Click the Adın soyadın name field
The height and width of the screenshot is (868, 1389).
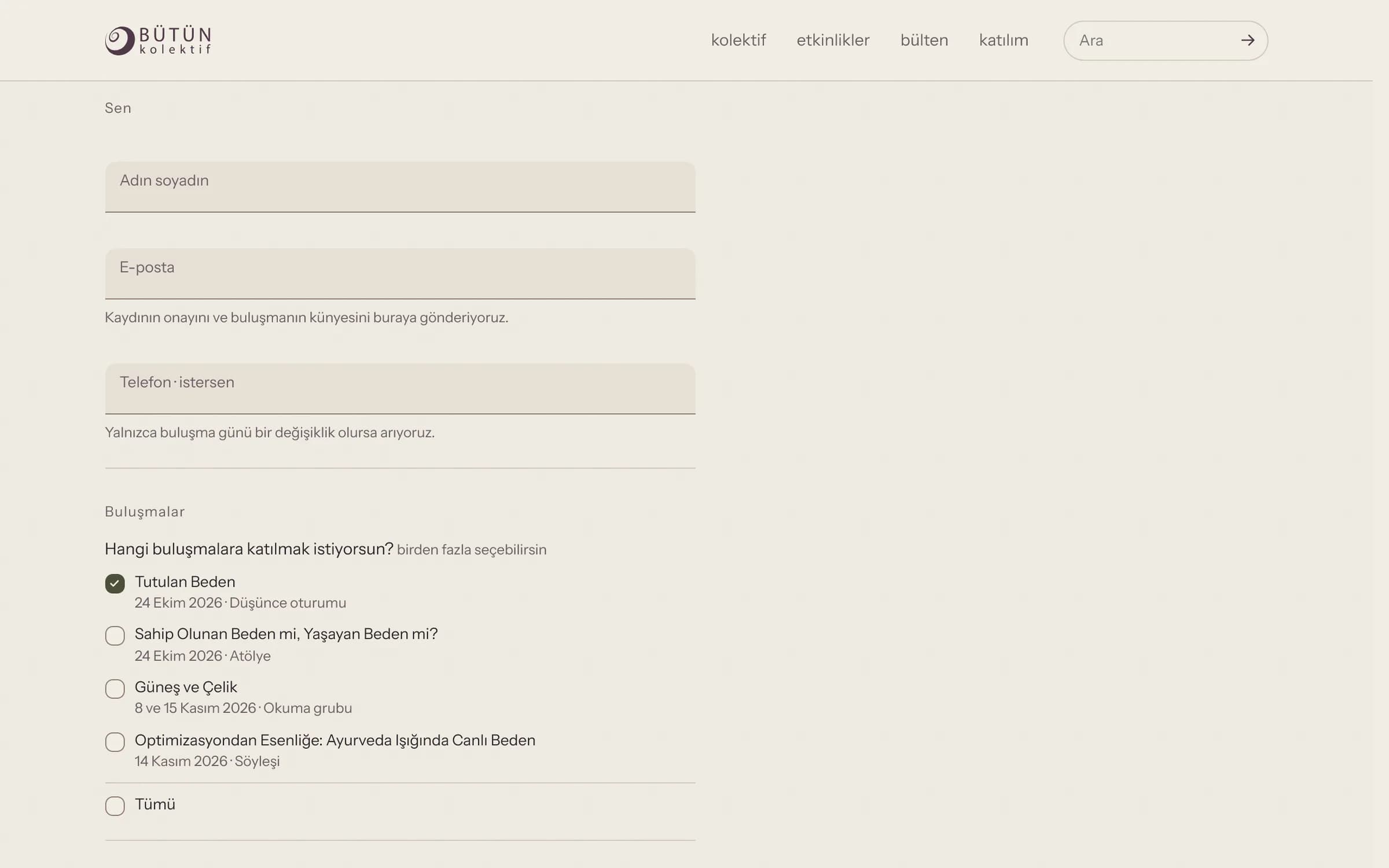tap(400, 187)
